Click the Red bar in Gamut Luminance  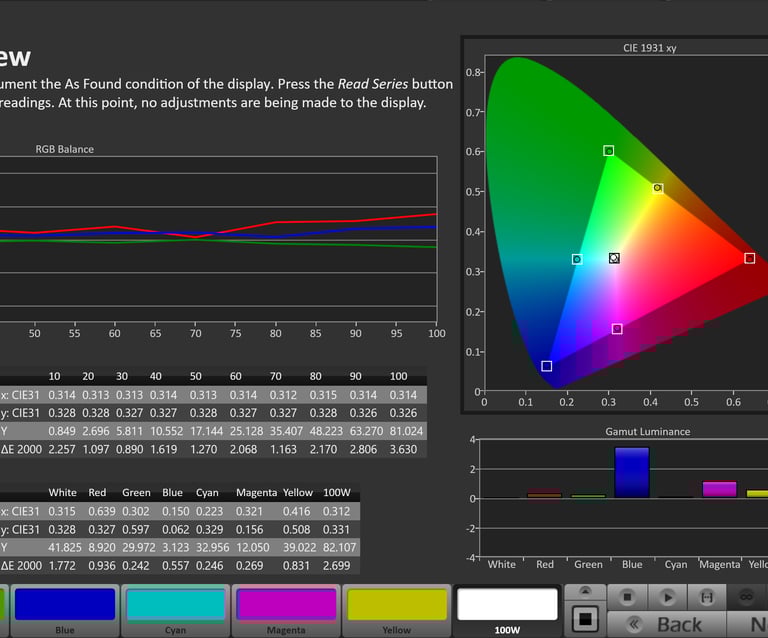545,495
